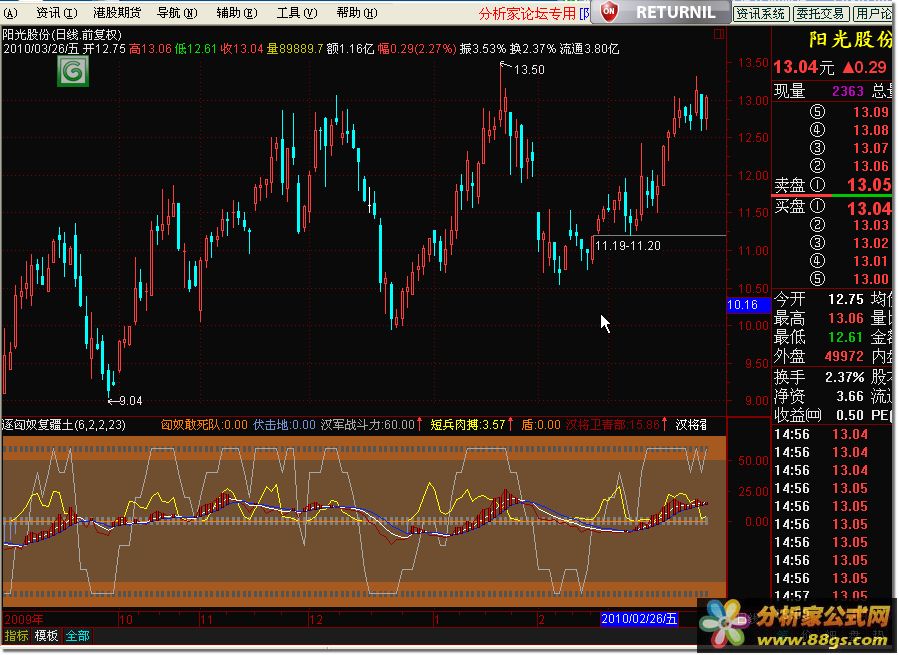Click the 短兵肉搏:3.57 indicator value
899x655 pixels.
pyautogui.click(x=467, y=425)
